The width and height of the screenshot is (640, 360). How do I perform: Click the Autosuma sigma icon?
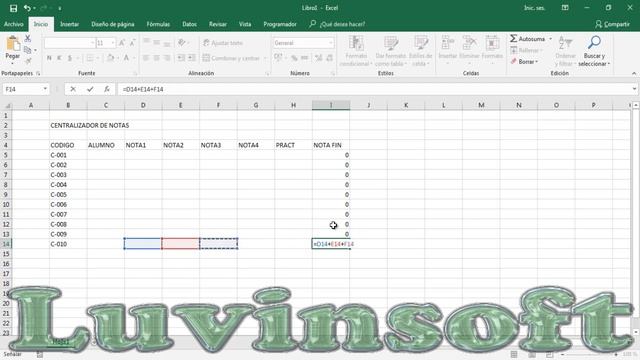[x=513, y=39]
